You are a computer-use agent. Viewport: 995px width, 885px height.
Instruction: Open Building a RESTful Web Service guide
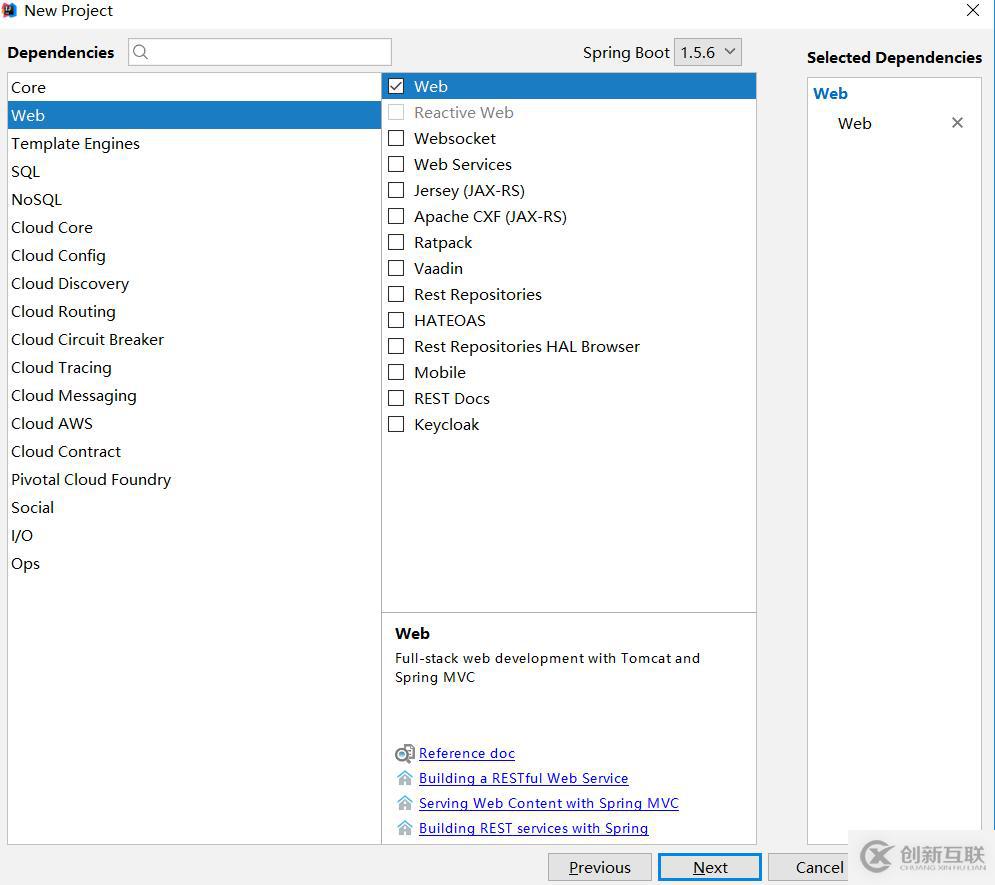(524, 778)
